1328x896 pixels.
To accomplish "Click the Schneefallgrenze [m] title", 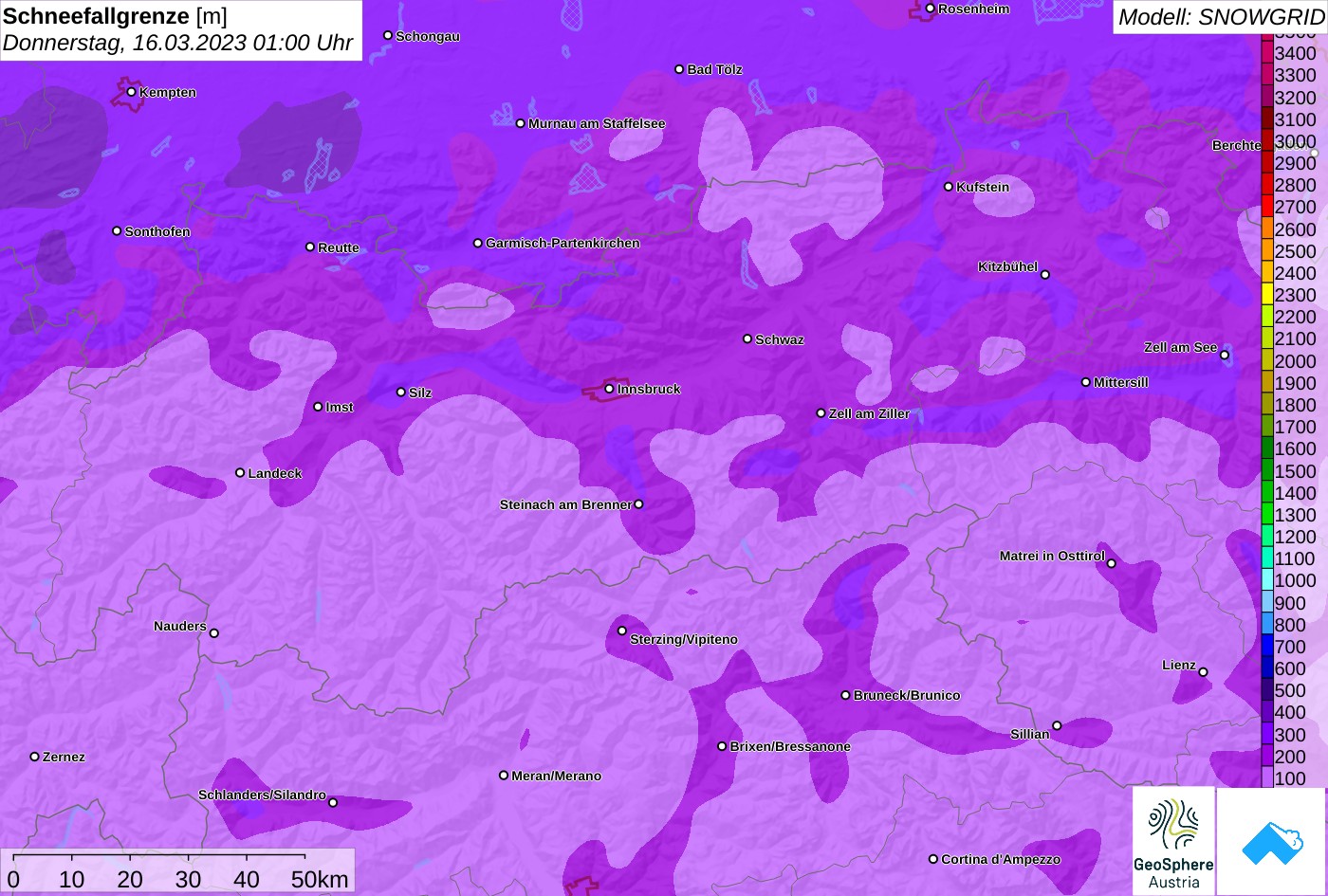I will [115, 16].
